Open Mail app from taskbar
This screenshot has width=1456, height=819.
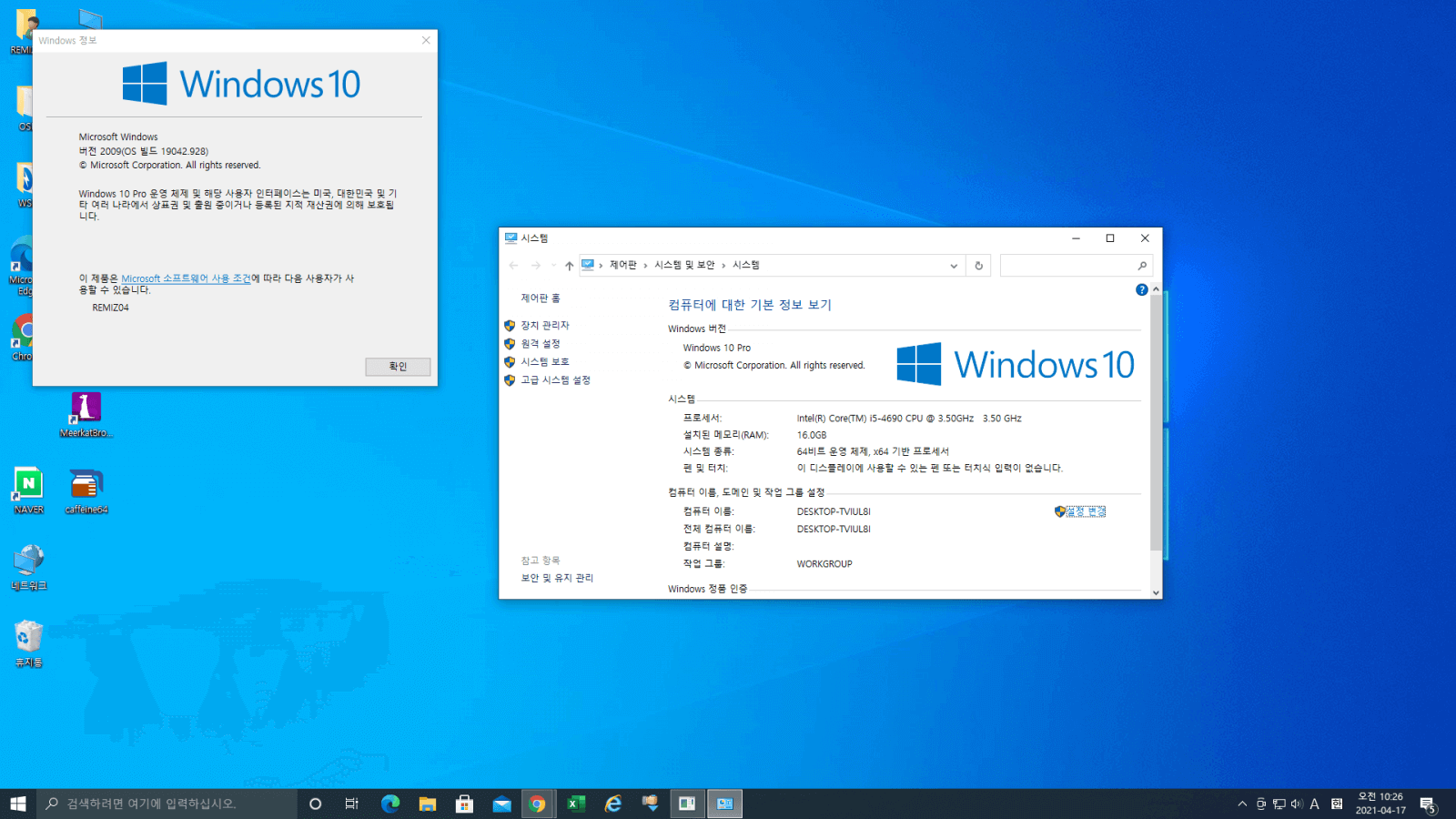click(501, 804)
